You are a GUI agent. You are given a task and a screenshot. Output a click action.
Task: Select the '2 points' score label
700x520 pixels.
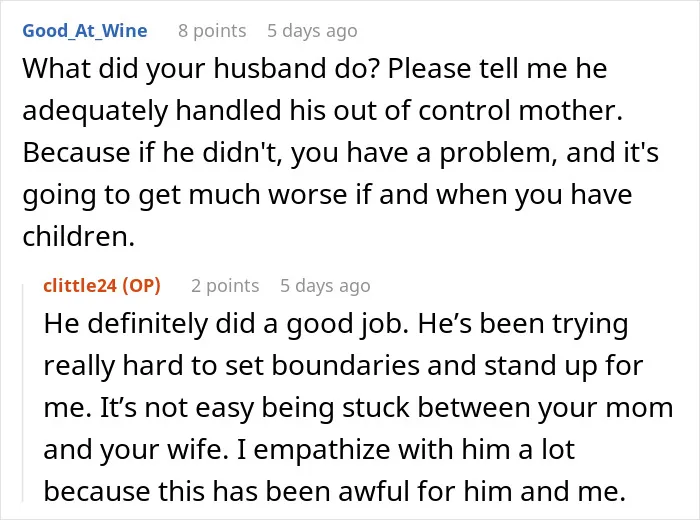[225, 286]
